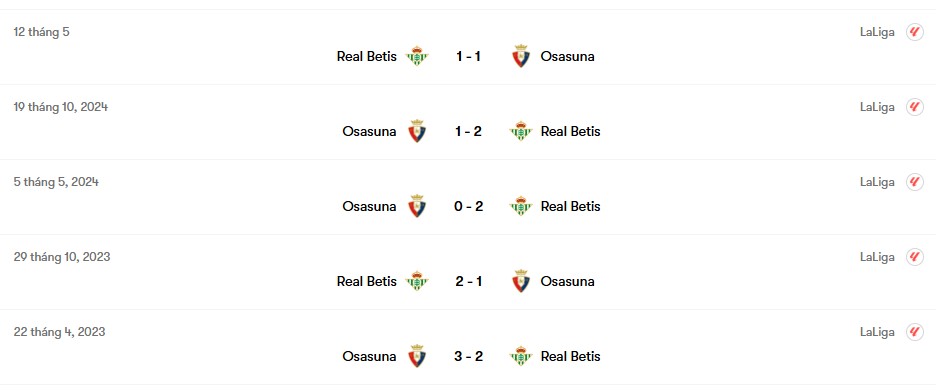Open the 1 - 2 Osasuna vs Real Betis result
The image size is (936, 390).
pyautogui.click(x=469, y=131)
